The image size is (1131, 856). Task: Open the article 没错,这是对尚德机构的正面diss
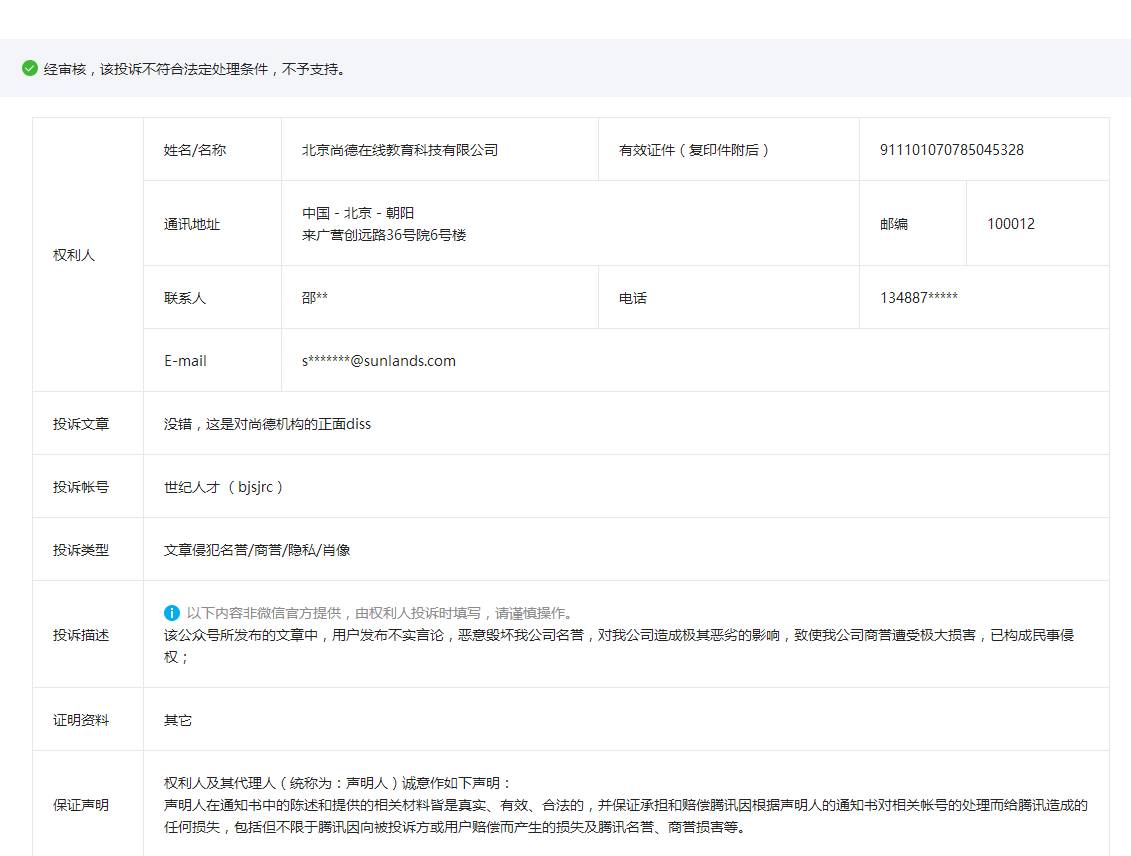click(268, 424)
